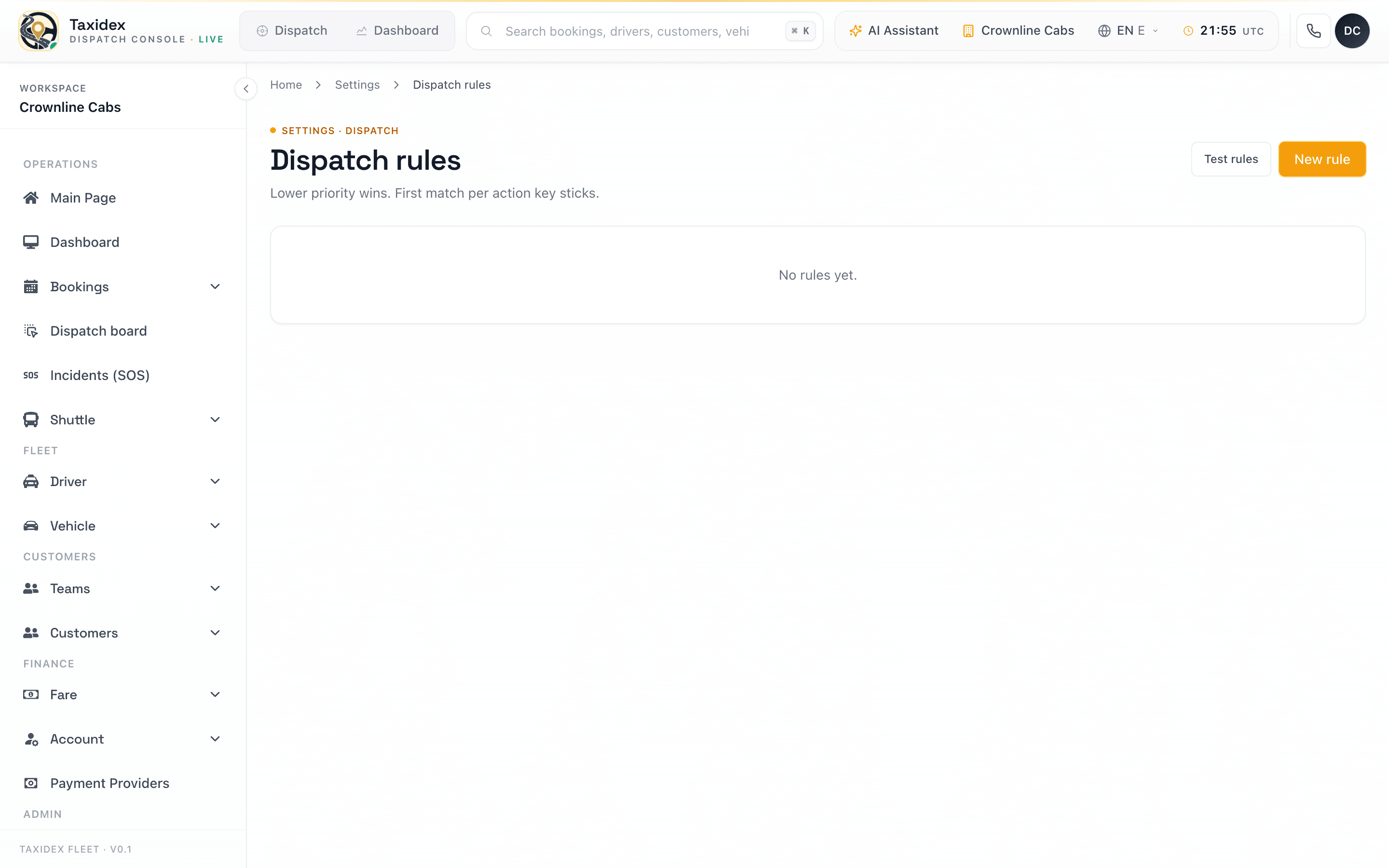Click the Driver taxi icon

(31, 482)
